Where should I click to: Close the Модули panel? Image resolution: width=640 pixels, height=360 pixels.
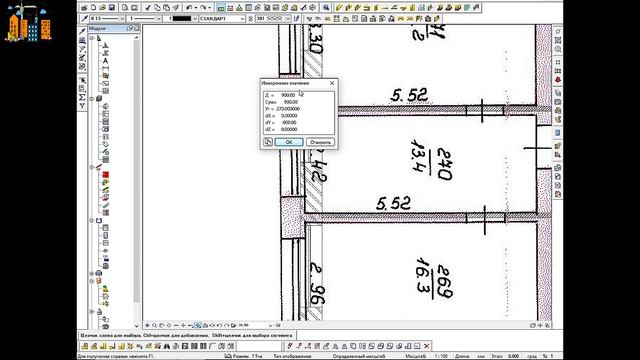pyautogui.click(x=136, y=29)
